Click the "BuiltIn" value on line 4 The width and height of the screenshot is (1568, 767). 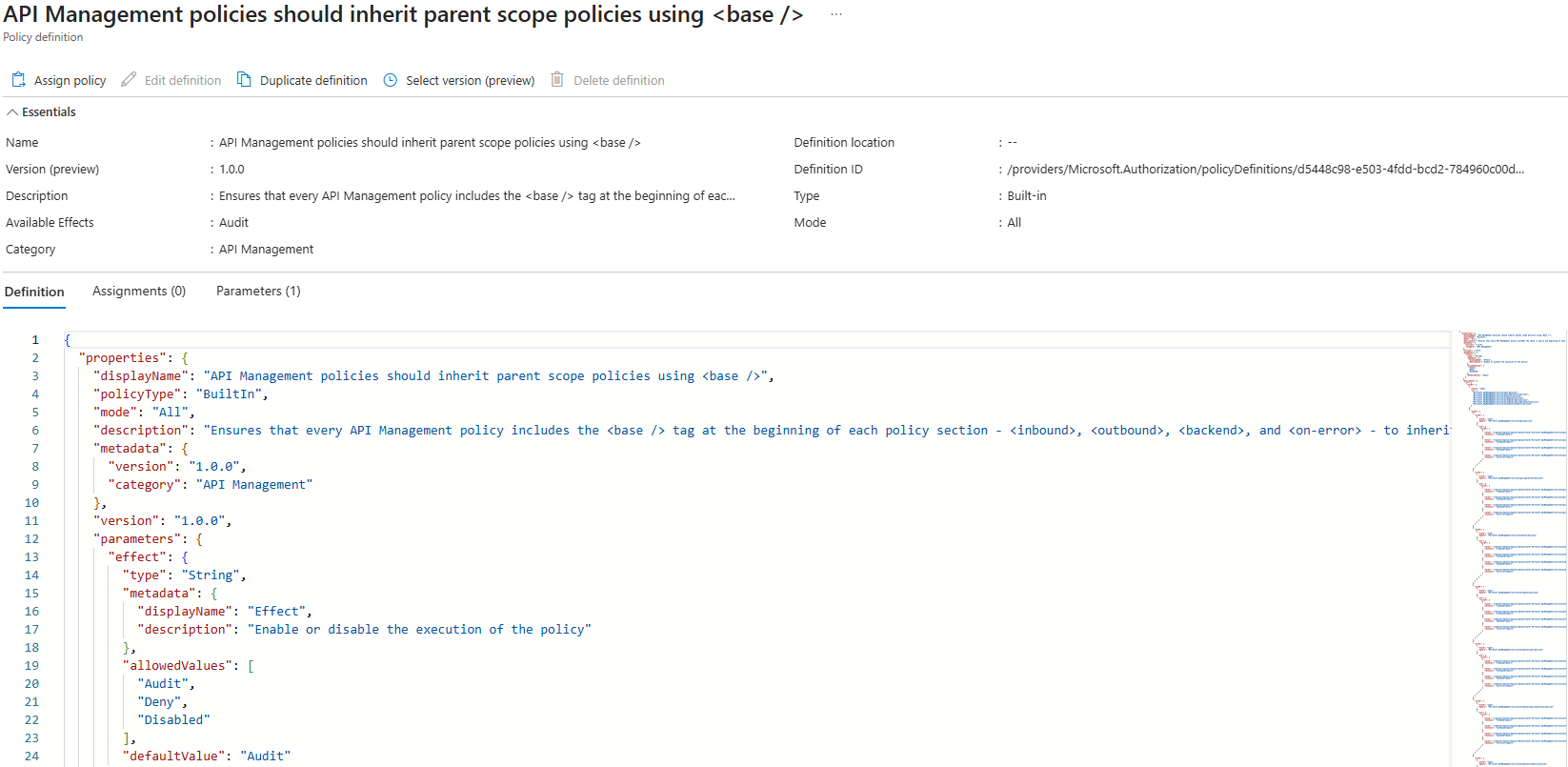pyautogui.click(x=229, y=394)
